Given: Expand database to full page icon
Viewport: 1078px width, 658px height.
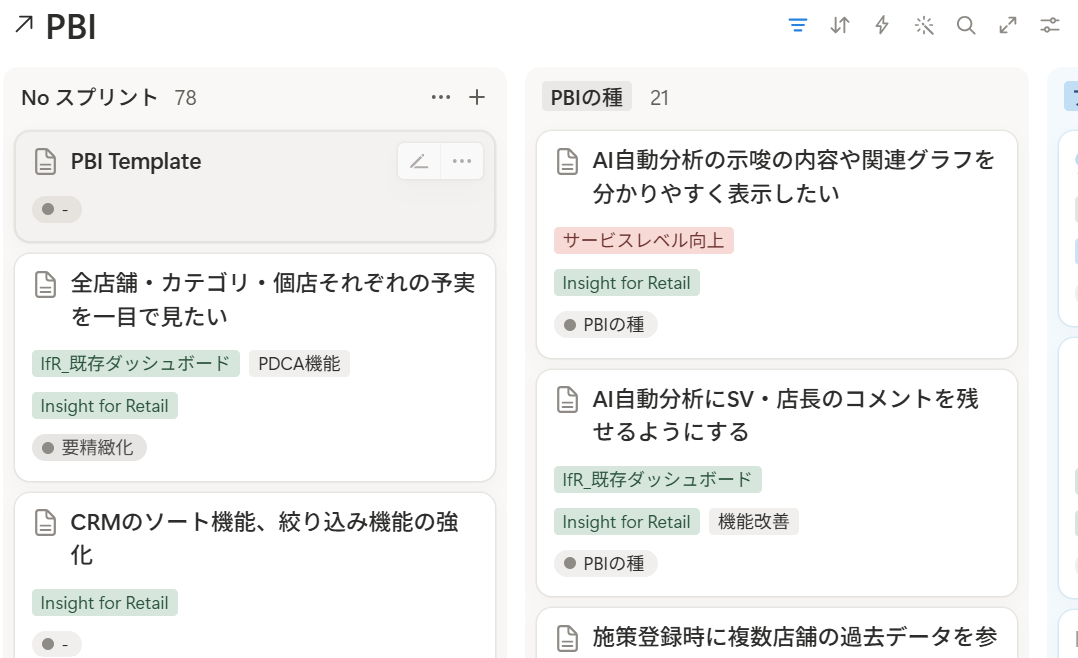Looking at the screenshot, I should (x=1008, y=26).
